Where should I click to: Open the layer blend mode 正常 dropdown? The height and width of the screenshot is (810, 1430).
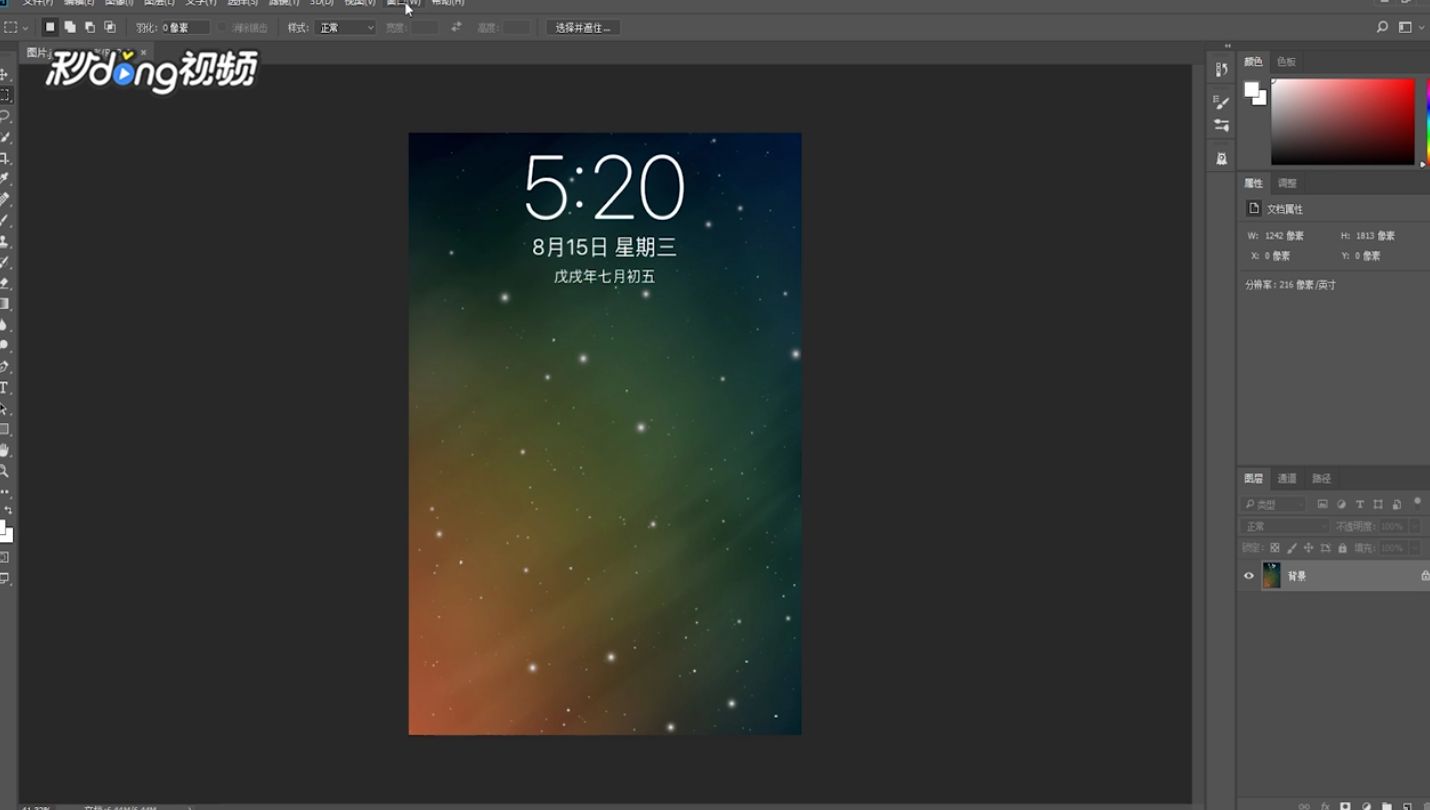point(1285,526)
